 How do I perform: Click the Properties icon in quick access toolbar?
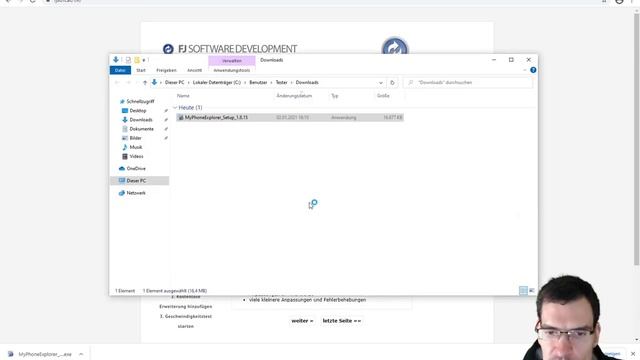click(x=128, y=60)
